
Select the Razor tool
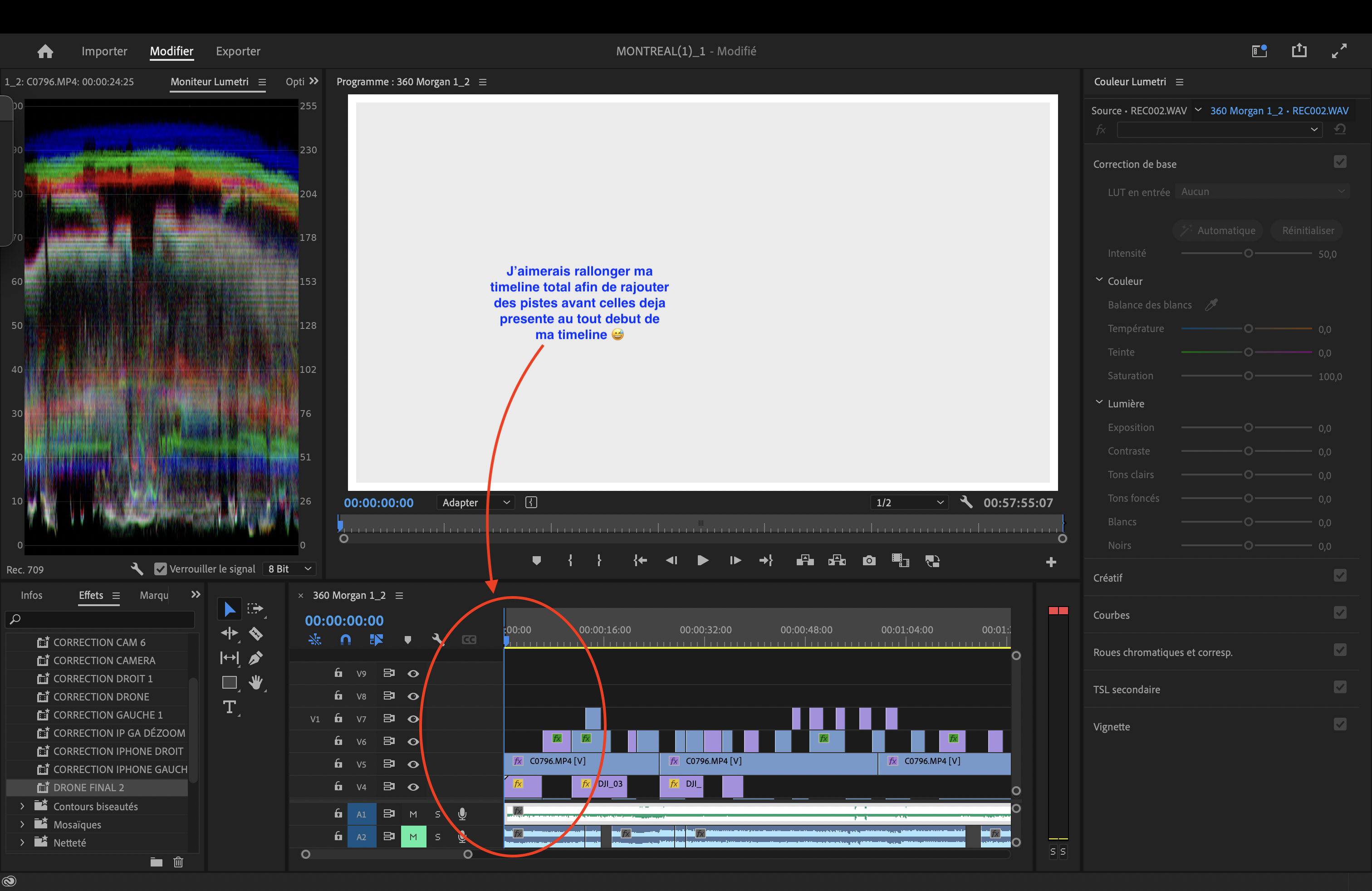coord(255,634)
